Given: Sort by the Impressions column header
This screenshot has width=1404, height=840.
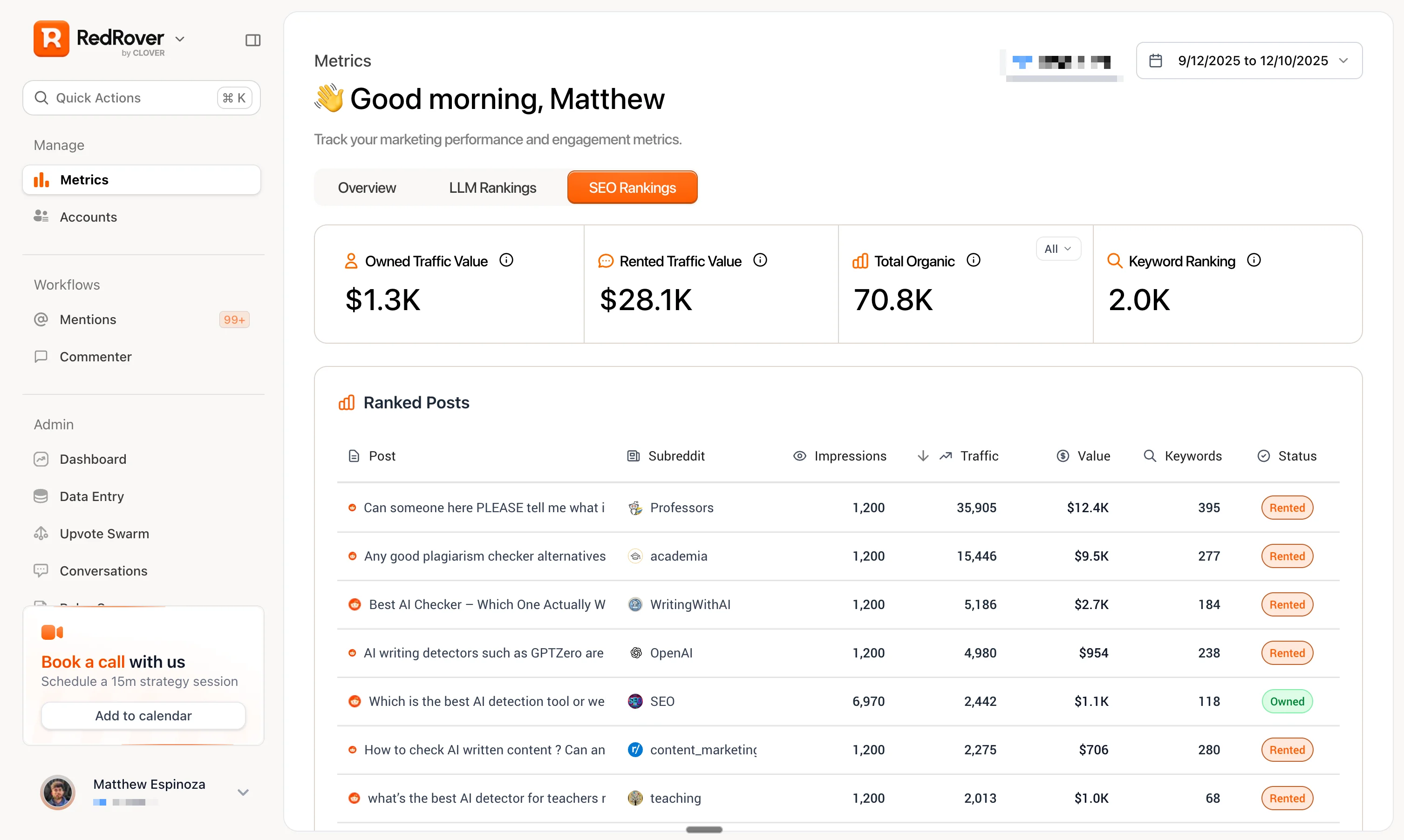Looking at the screenshot, I should (x=839, y=456).
